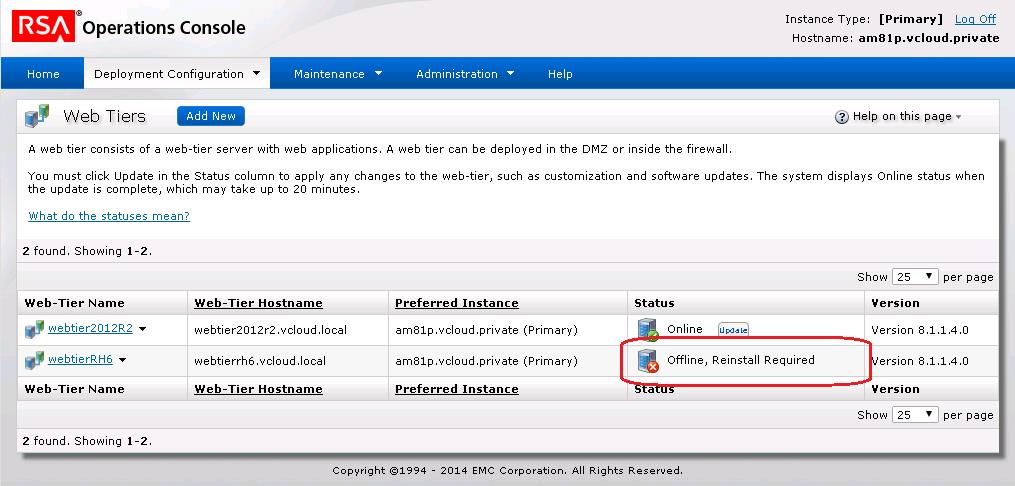Click the RSA logo icon
The image size is (1015, 486).
(44, 27)
